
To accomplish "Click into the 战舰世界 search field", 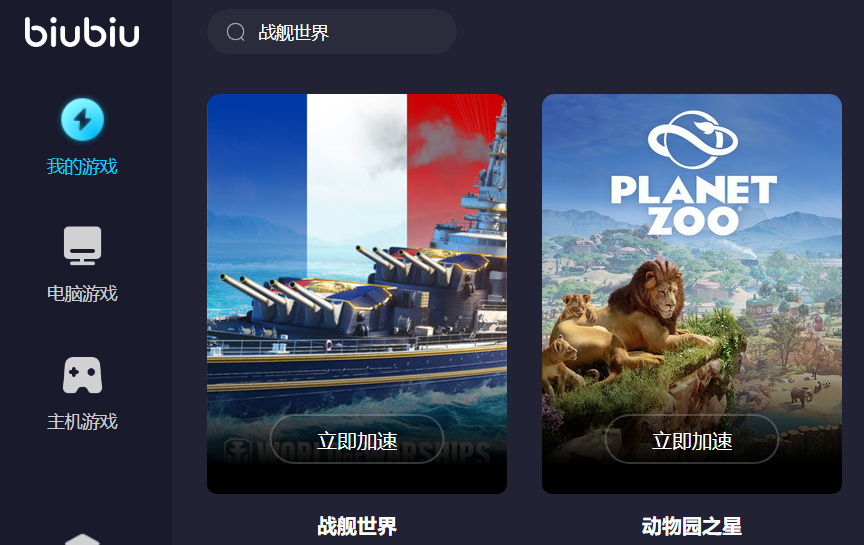I will click(332, 32).
